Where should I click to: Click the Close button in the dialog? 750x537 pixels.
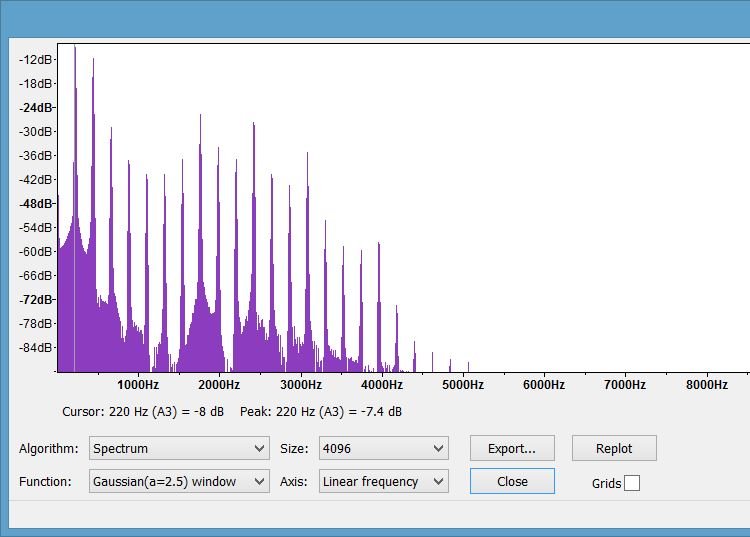coord(512,481)
